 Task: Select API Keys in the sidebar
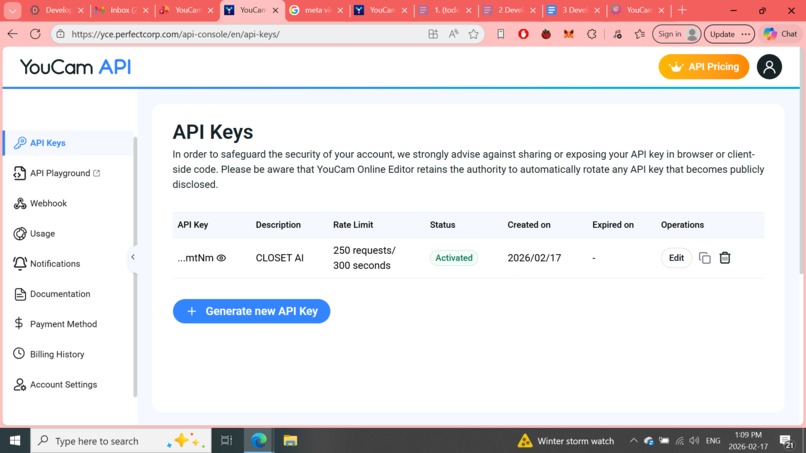click(x=47, y=143)
